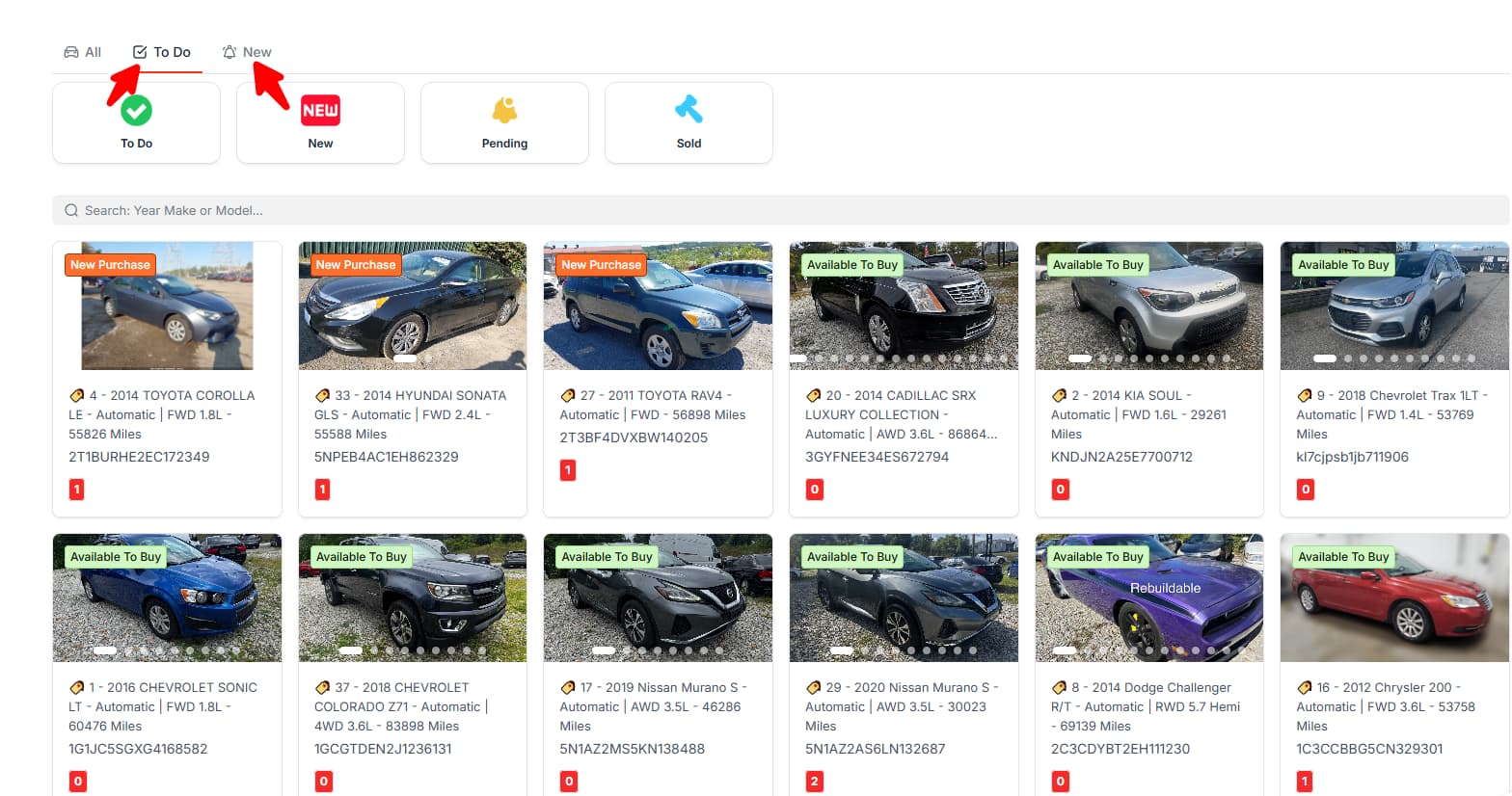Click the blue Sold gavel icon
The image size is (1512, 796).
click(688, 110)
